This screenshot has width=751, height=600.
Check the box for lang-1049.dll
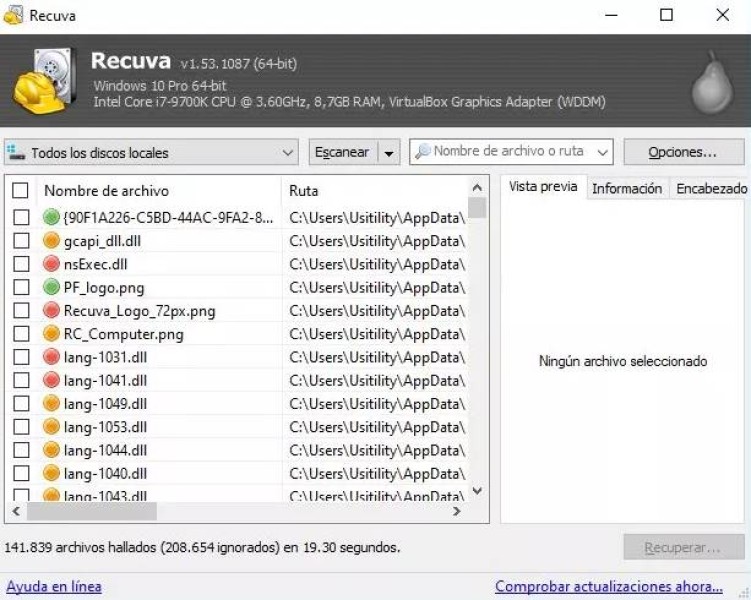tap(20, 404)
